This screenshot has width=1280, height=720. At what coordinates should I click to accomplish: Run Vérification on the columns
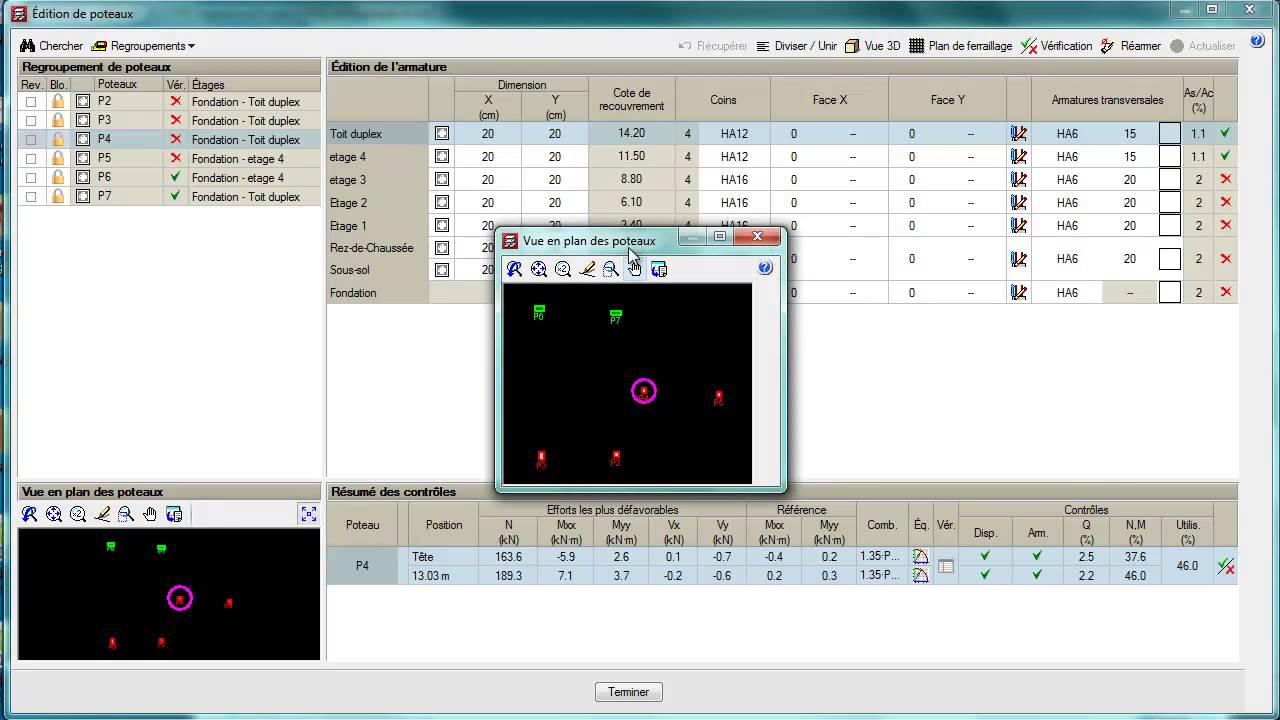click(x=1056, y=46)
